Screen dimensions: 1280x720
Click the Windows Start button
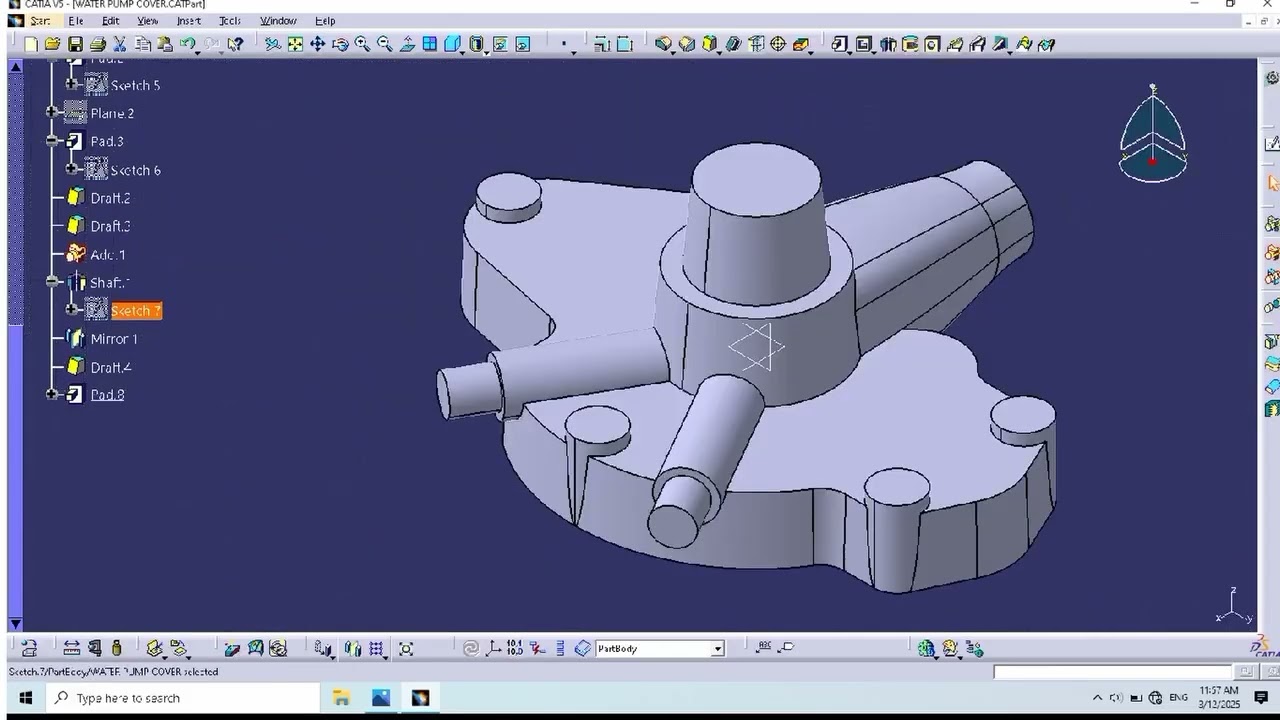pos(26,698)
